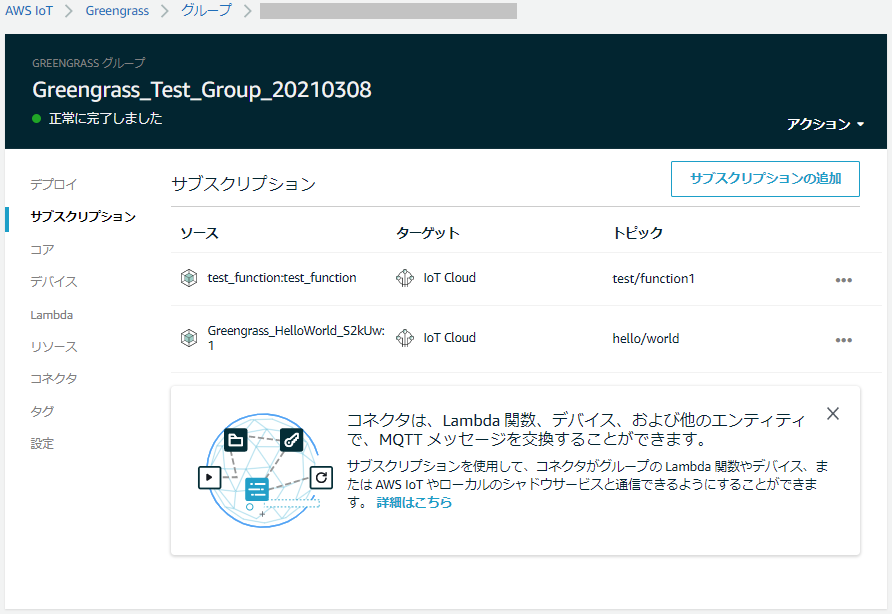
Task: Click the hello/world topic
Action: coord(646,339)
